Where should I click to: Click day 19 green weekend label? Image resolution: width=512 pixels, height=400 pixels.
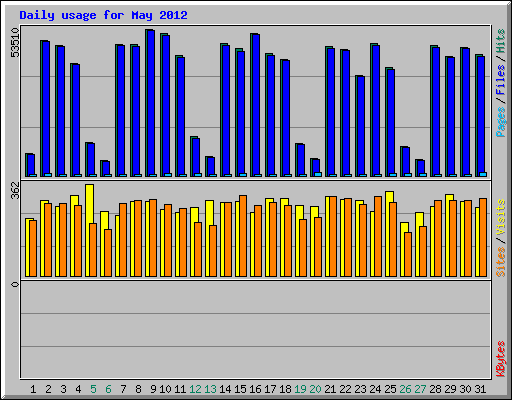(x=300, y=389)
